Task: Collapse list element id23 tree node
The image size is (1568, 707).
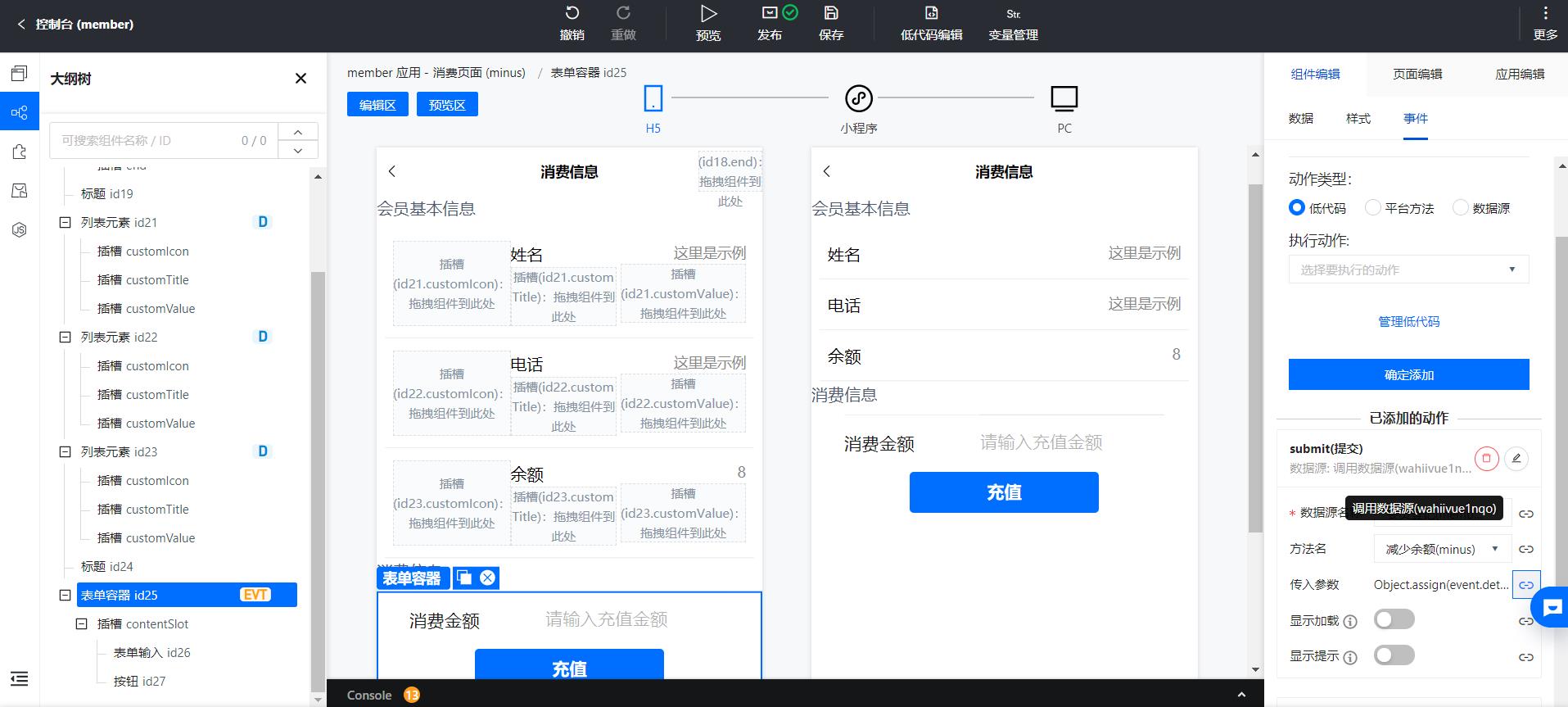Action: click(x=66, y=451)
